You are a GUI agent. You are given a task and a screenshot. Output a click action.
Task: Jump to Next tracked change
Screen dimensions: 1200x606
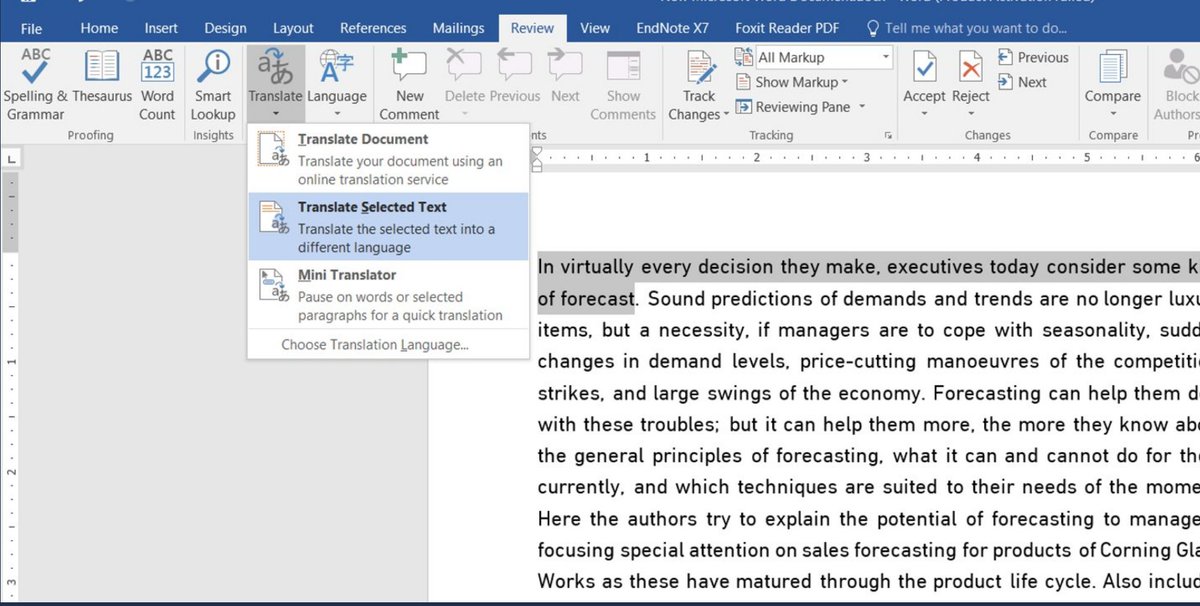click(x=1022, y=82)
